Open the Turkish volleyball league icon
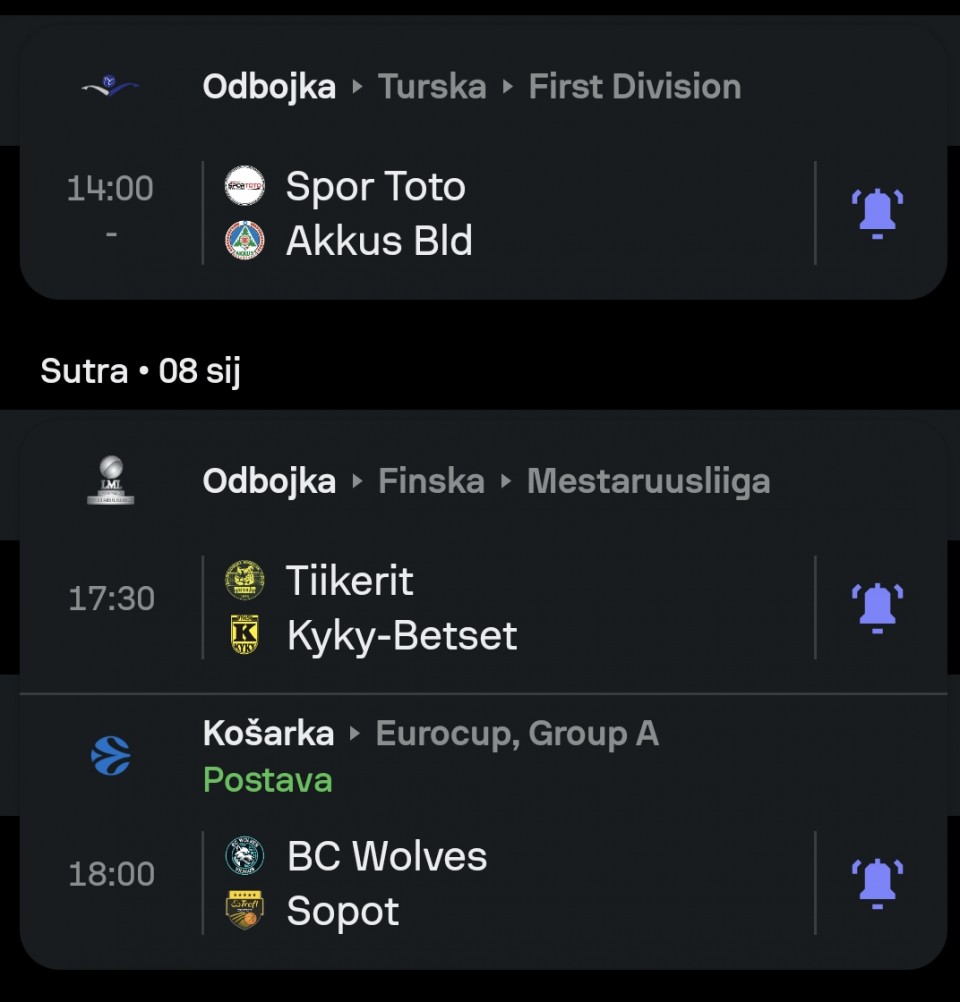This screenshot has height=1002, width=960. pos(110,87)
